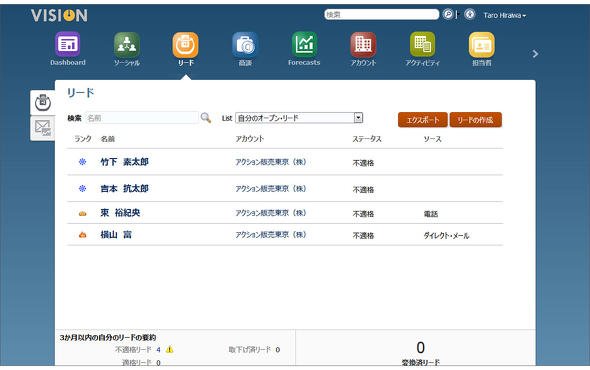Image resolution: width=590 pixels, height=370 pixels.
Task: Sort by アカウント column header
Action: pos(250,139)
